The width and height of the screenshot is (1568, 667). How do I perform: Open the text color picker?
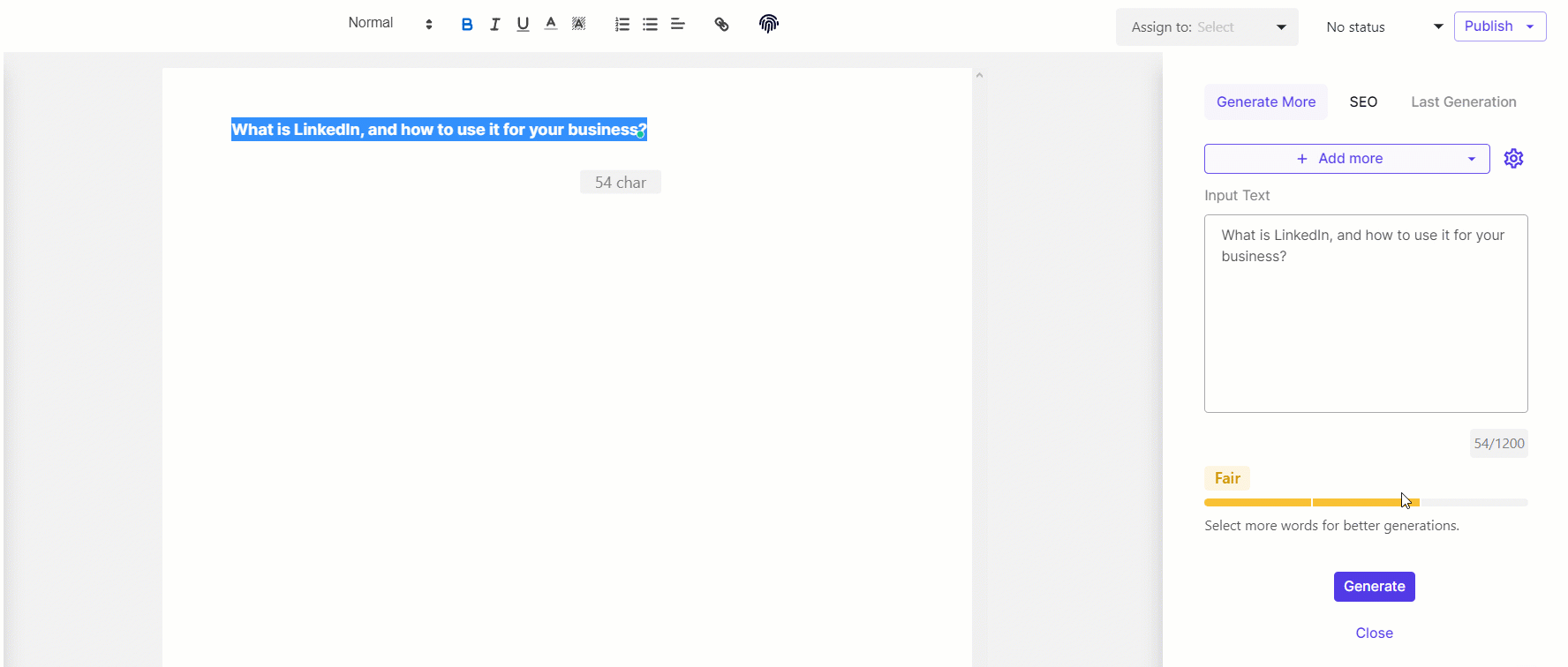click(x=551, y=24)
